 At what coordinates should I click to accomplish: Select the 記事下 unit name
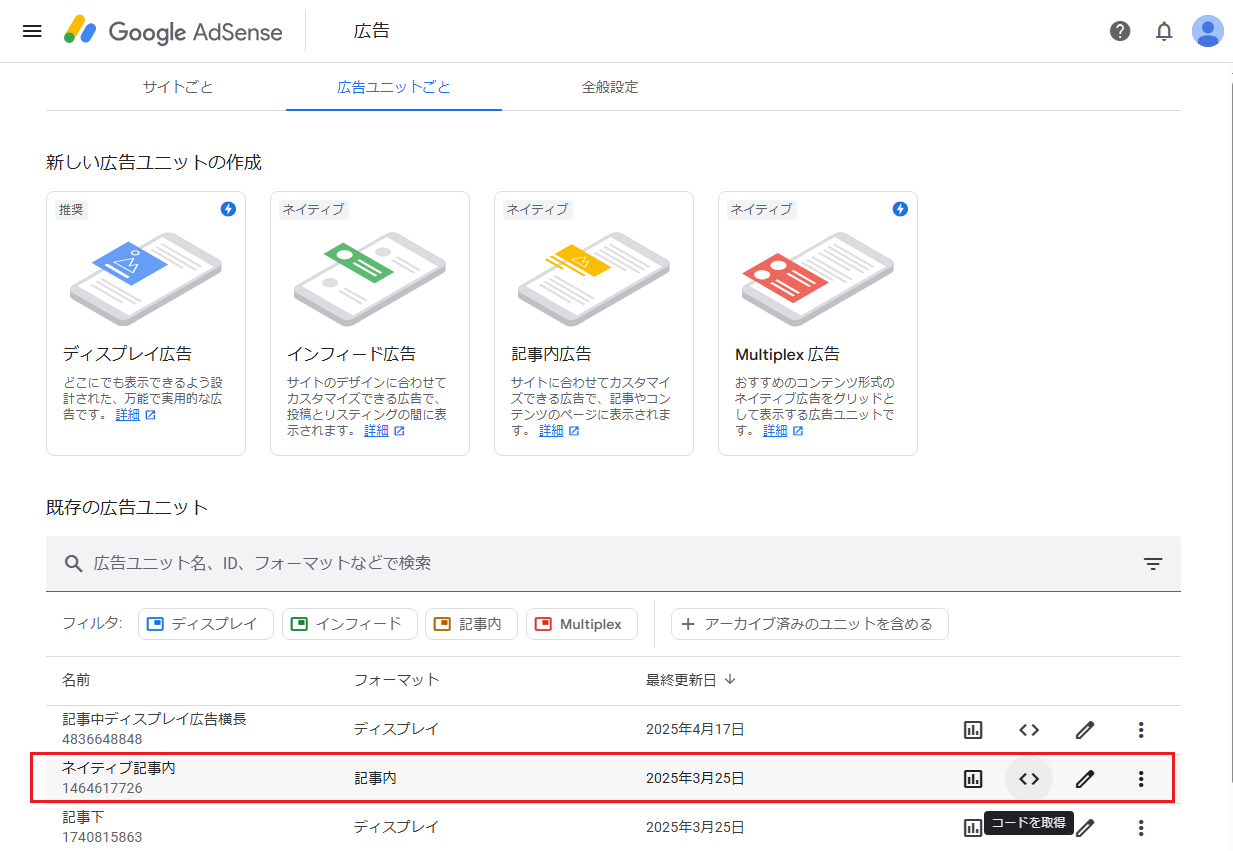[x=83, y=817]
